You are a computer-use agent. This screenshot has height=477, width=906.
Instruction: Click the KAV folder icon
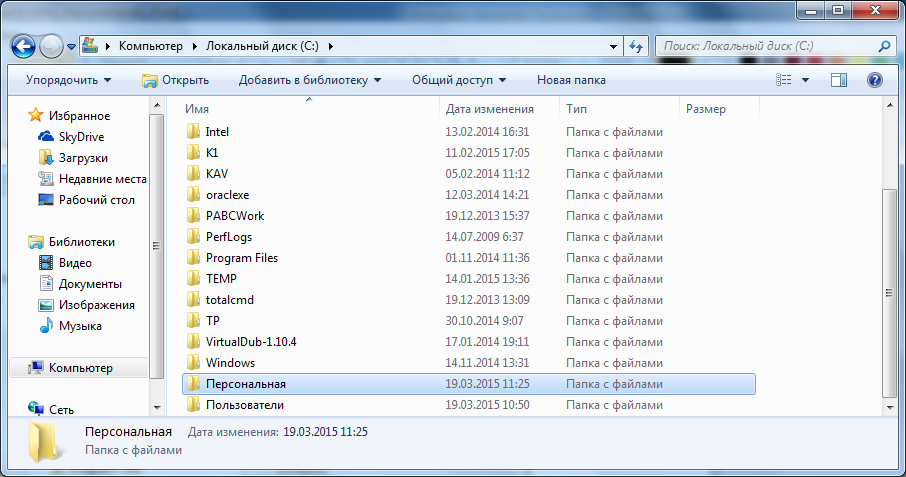pos(194,174)
